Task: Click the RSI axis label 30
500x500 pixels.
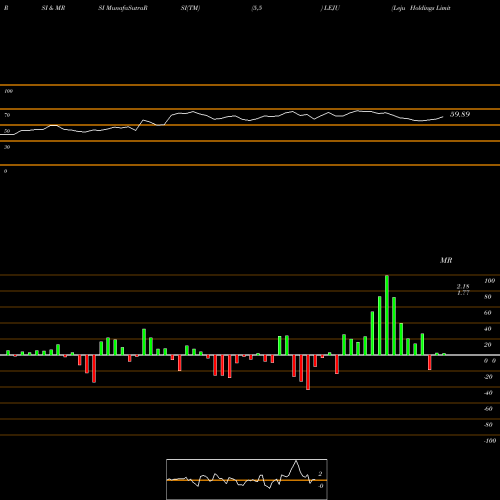Action: [x=7, y=147]
